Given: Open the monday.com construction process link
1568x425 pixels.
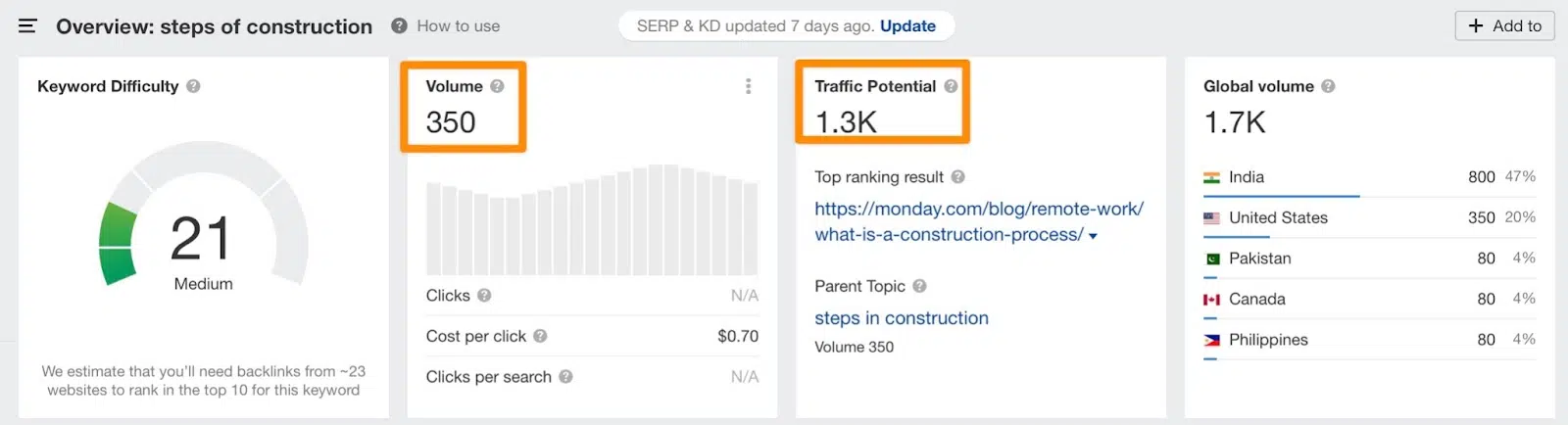Looking at the screenshot, I should 978,221.
